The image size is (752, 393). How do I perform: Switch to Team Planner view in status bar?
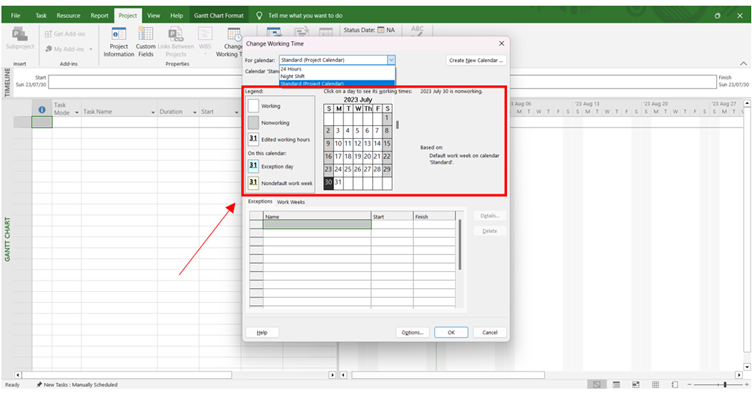(635, 384)
